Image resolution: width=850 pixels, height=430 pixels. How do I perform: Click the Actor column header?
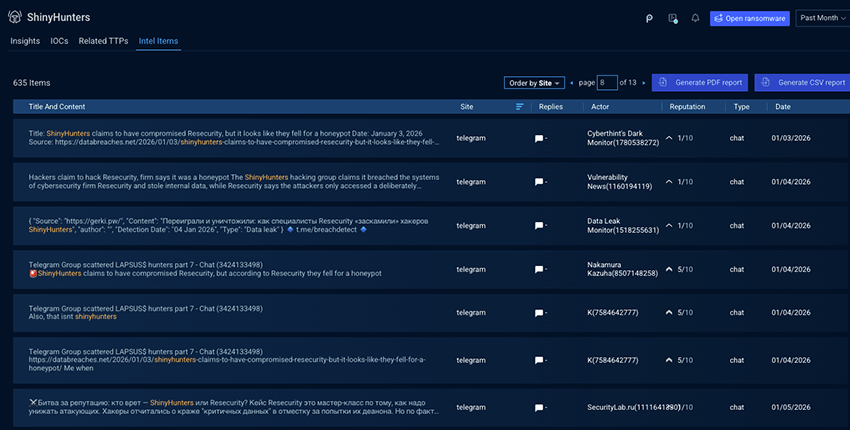600,107
